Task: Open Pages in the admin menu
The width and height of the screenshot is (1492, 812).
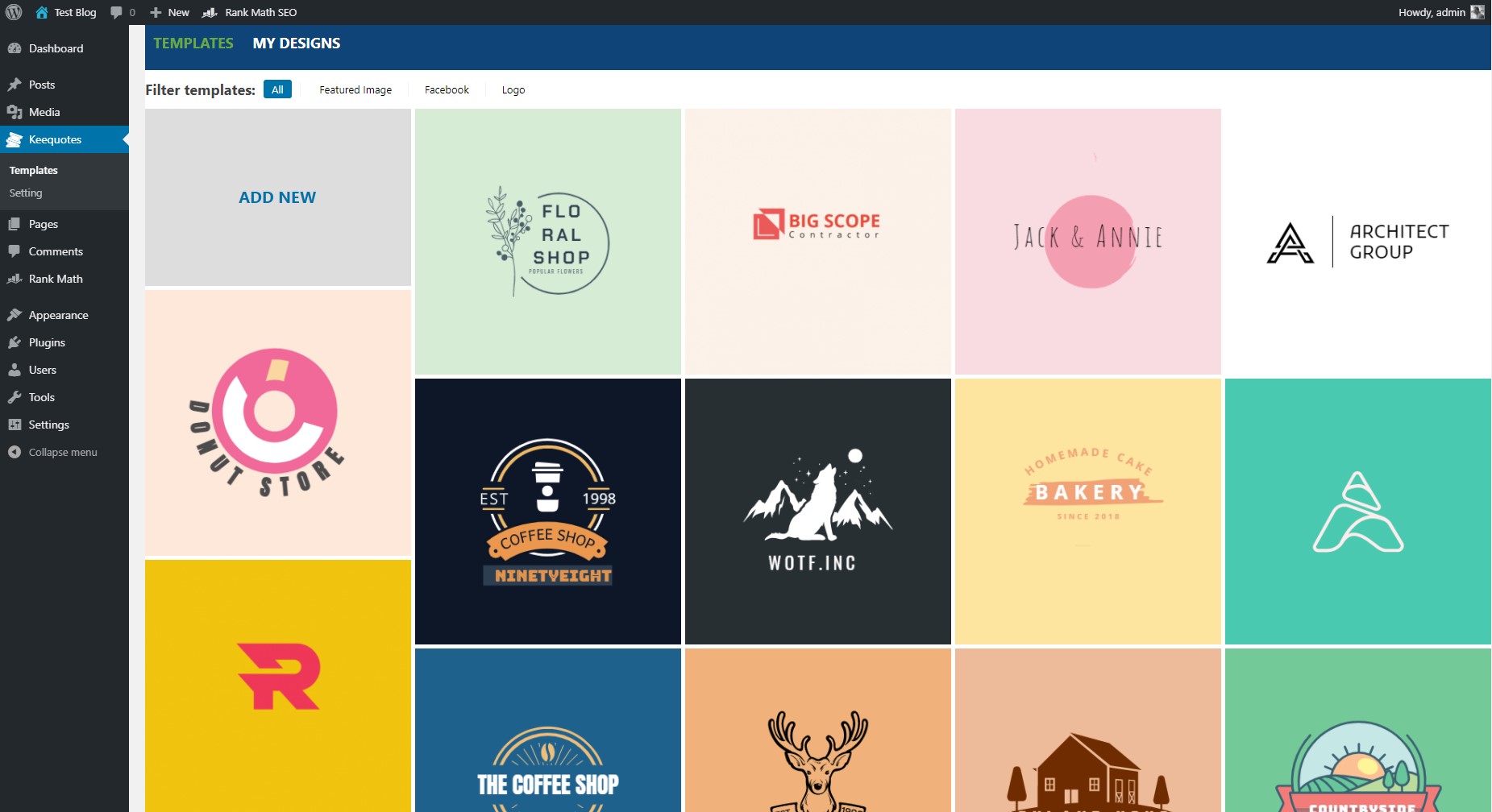Action: pyautogui.click(x=64, y=224)
